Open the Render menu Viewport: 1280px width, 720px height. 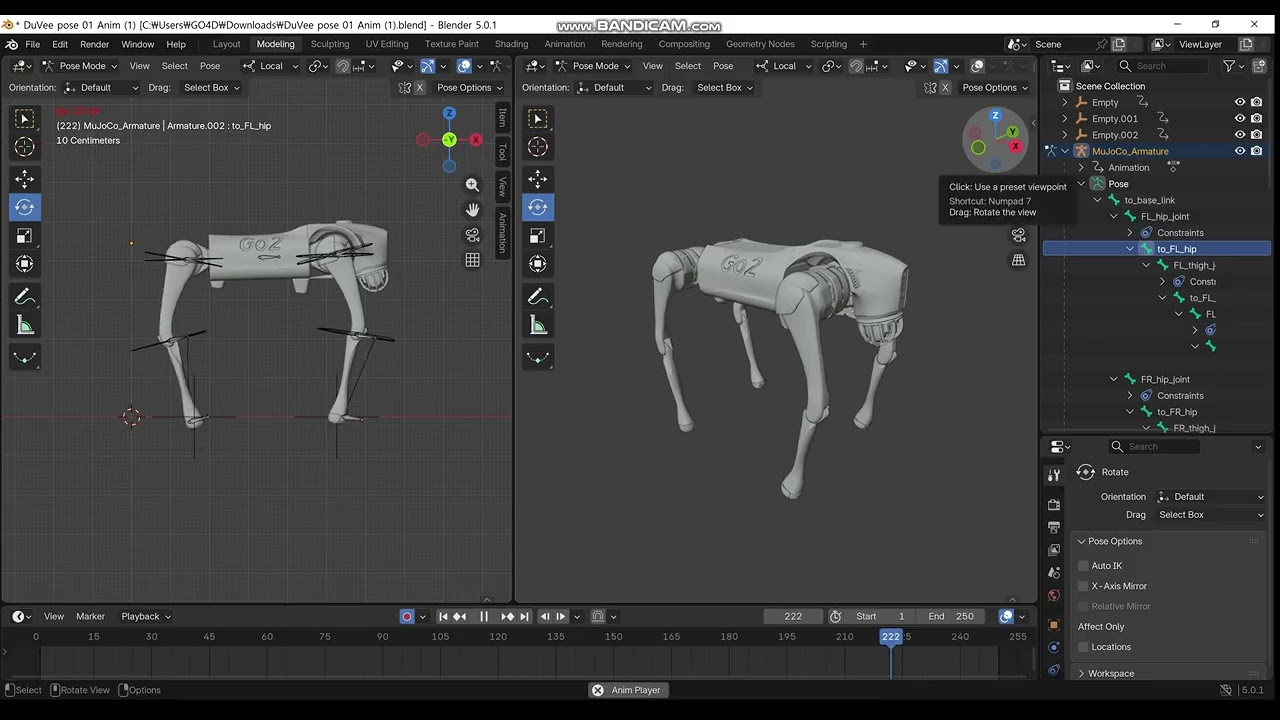pos(94,44)
